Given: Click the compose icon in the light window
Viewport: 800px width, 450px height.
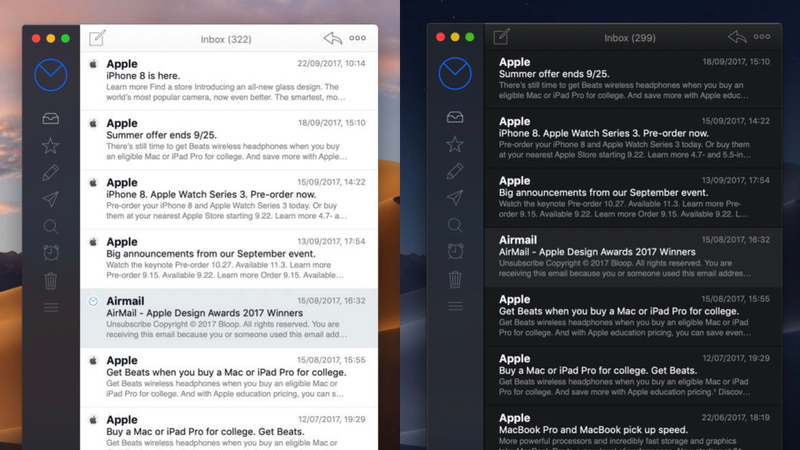Looking at the screenshot, I should 97,38.
